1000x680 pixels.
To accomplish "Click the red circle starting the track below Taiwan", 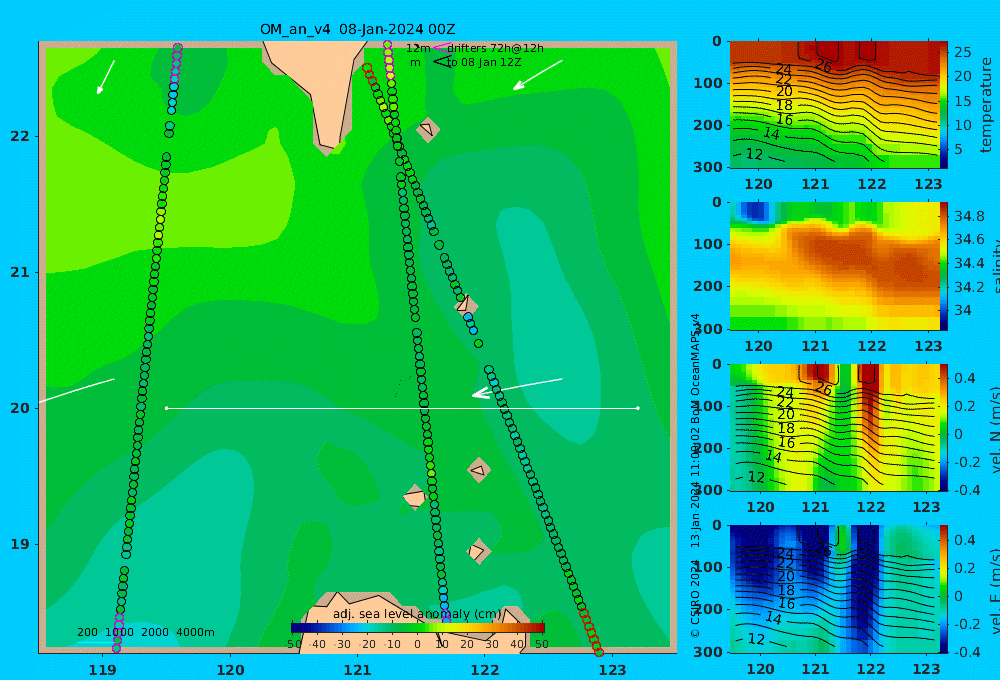I will pyautogui.click(x=367, y=67).
